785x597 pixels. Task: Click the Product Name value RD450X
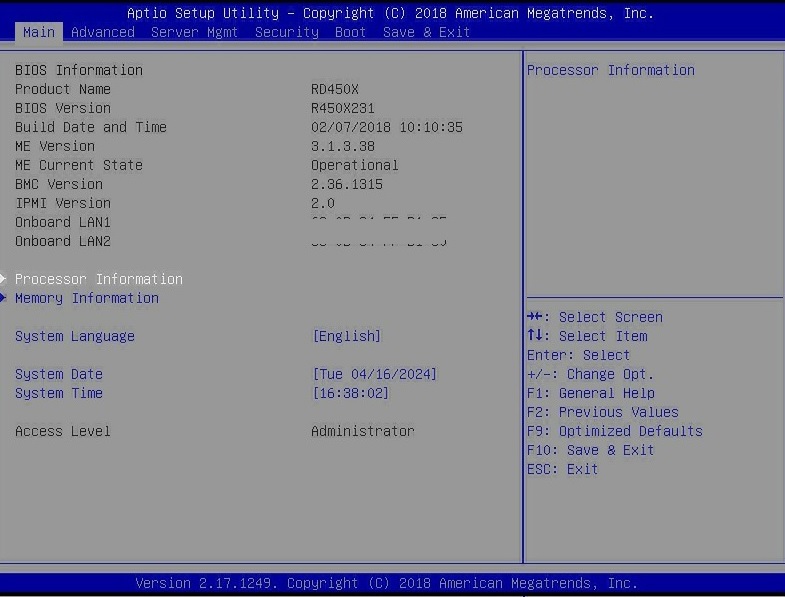point(335,89)
